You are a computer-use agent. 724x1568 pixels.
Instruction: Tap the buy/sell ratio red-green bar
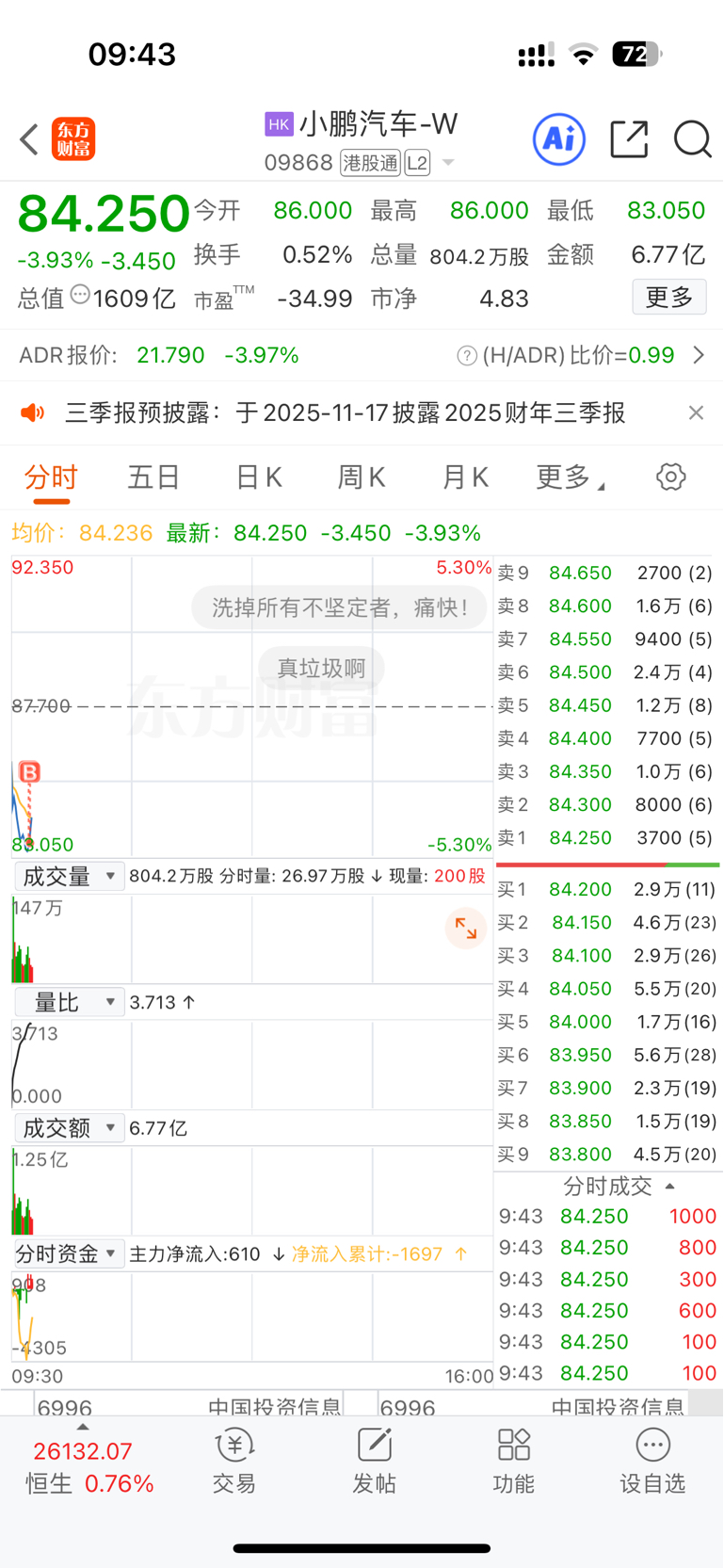(x=607, y=864)
